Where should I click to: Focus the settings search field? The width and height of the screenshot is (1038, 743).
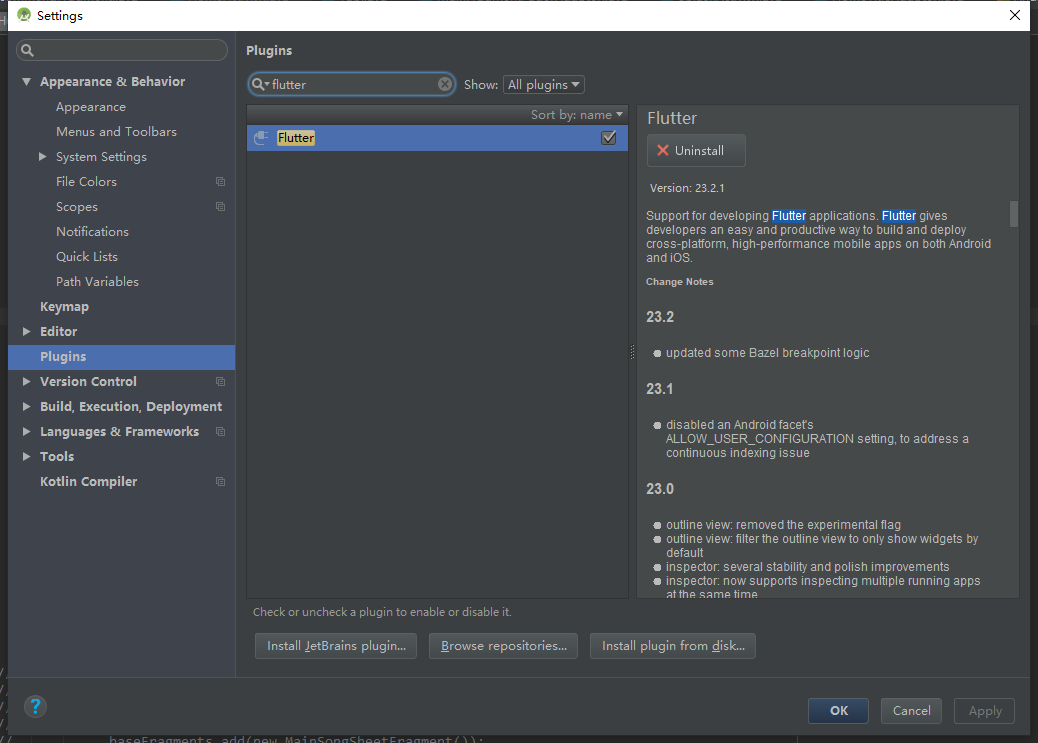pyautogui.click(x=122, y=50)
